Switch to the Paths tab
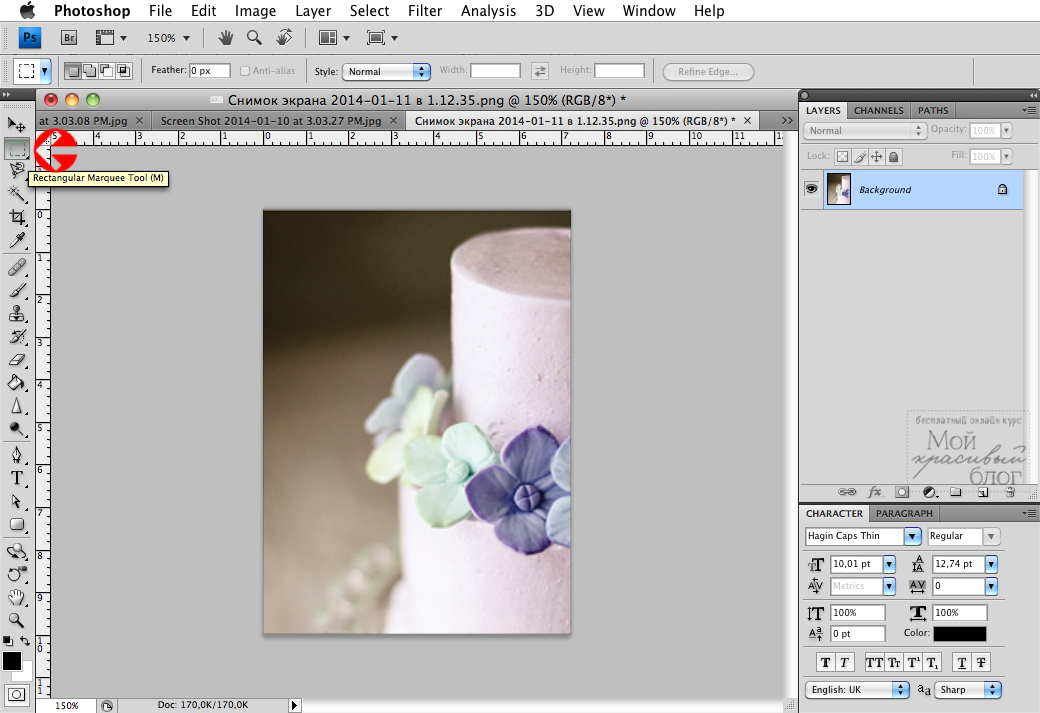 933,110
